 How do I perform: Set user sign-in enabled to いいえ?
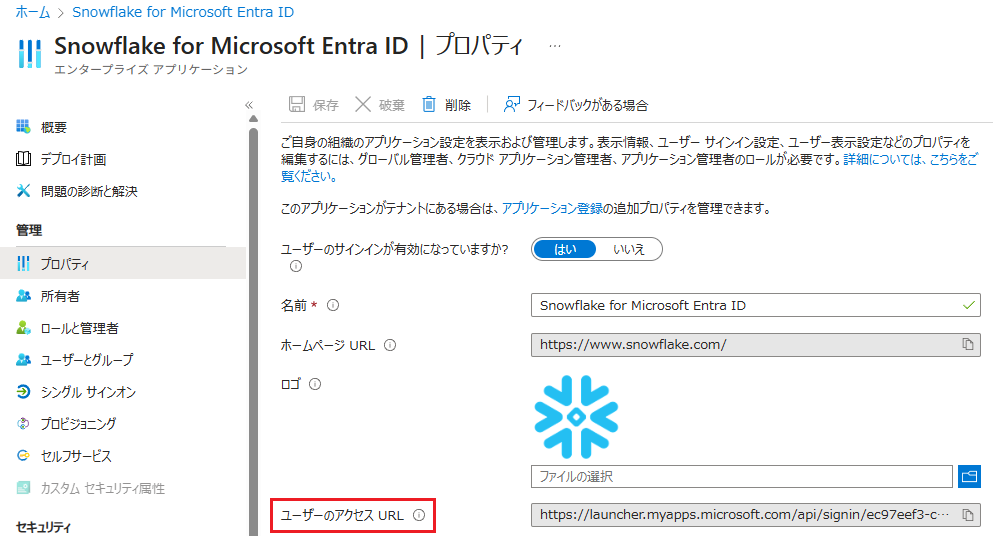[x=628, y=250]
